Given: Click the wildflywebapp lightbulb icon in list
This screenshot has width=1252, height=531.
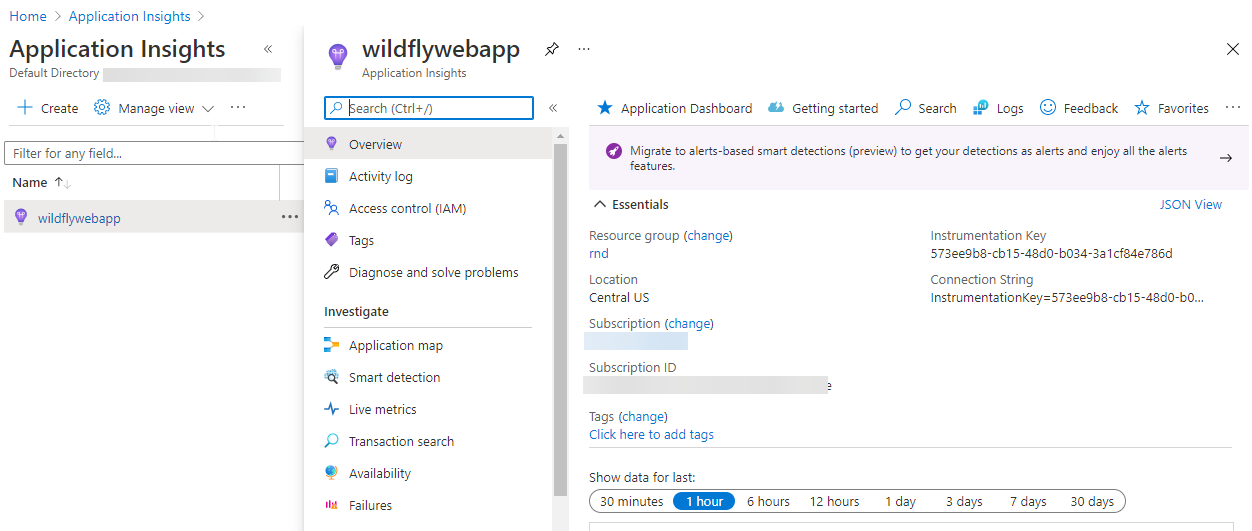Looking at the screenshot, I should [x=21, y=217].
